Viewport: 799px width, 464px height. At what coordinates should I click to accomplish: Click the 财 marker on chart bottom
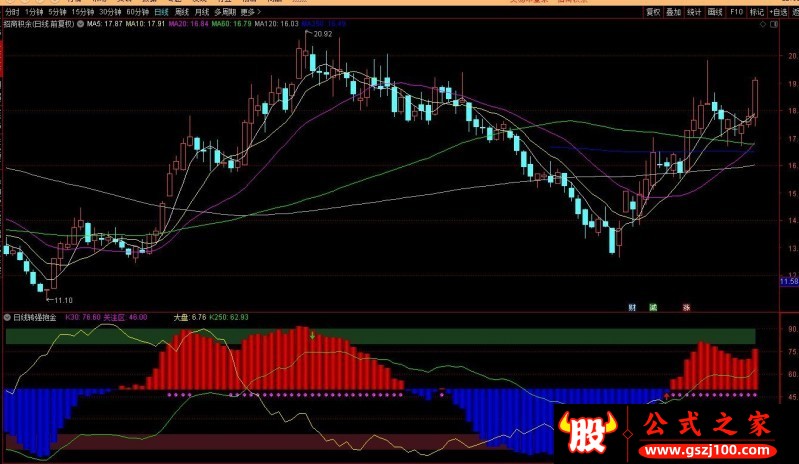click(x=632, y=307)
